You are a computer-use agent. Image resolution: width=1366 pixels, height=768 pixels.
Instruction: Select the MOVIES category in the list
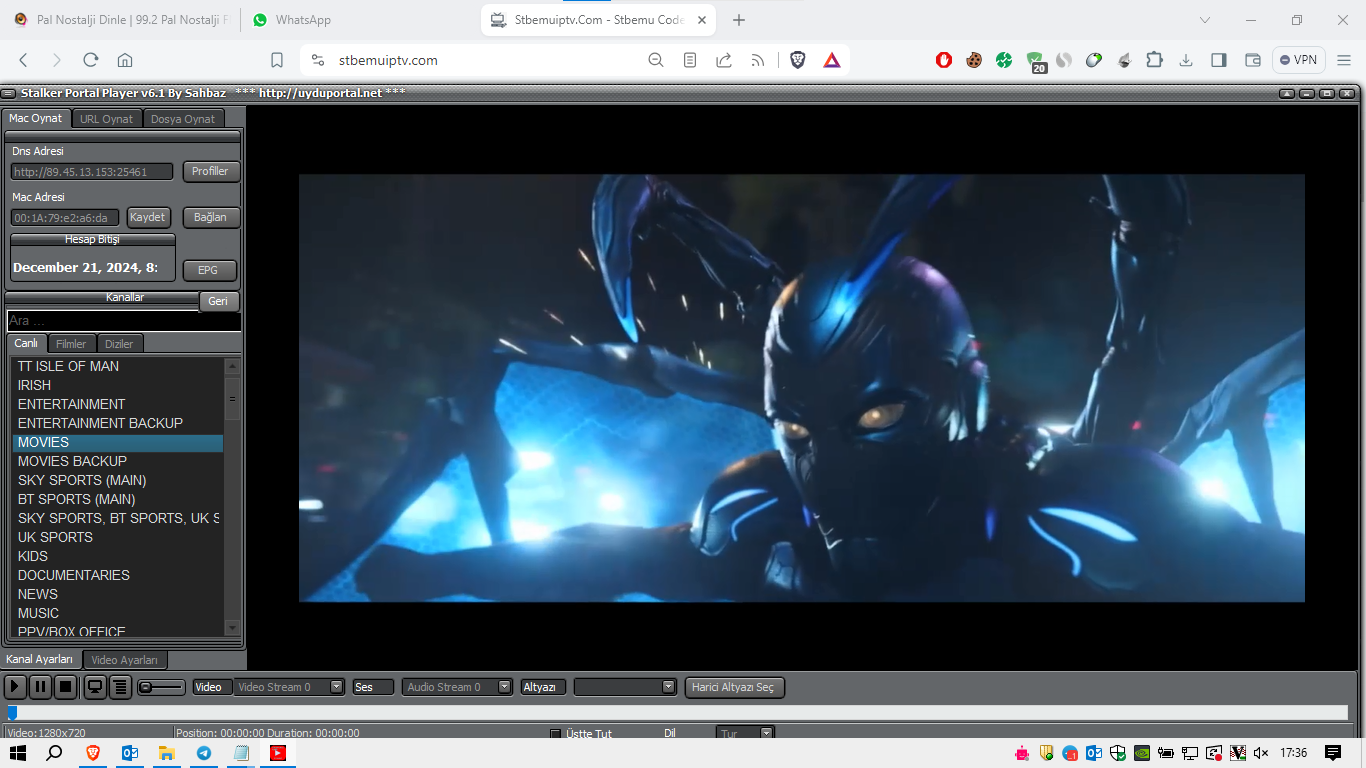click(118, 442)
